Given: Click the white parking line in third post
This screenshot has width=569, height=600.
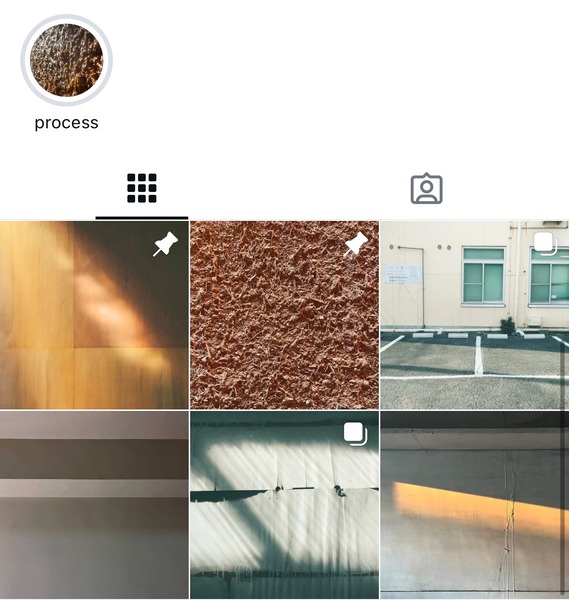Looking at the screenshot, I should [478, 355].
